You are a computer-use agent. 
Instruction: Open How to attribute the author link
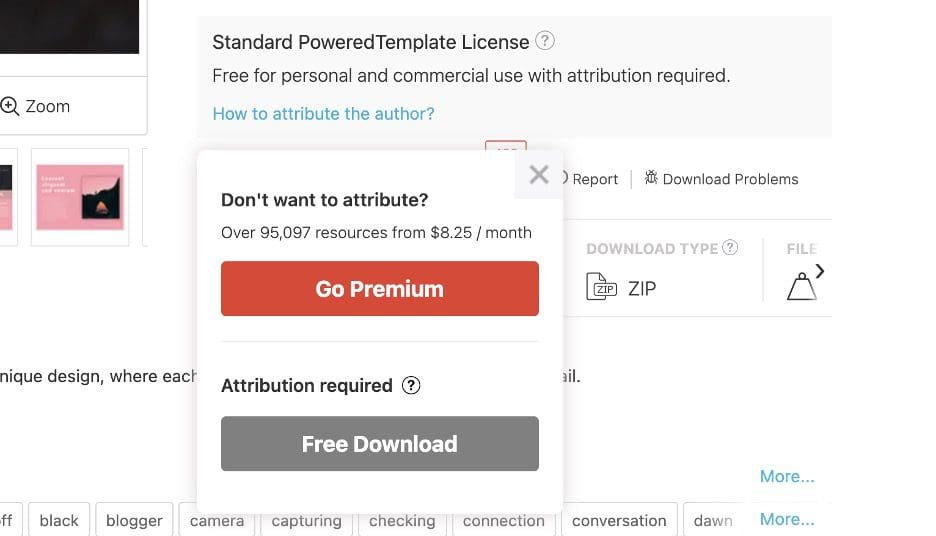323,114
